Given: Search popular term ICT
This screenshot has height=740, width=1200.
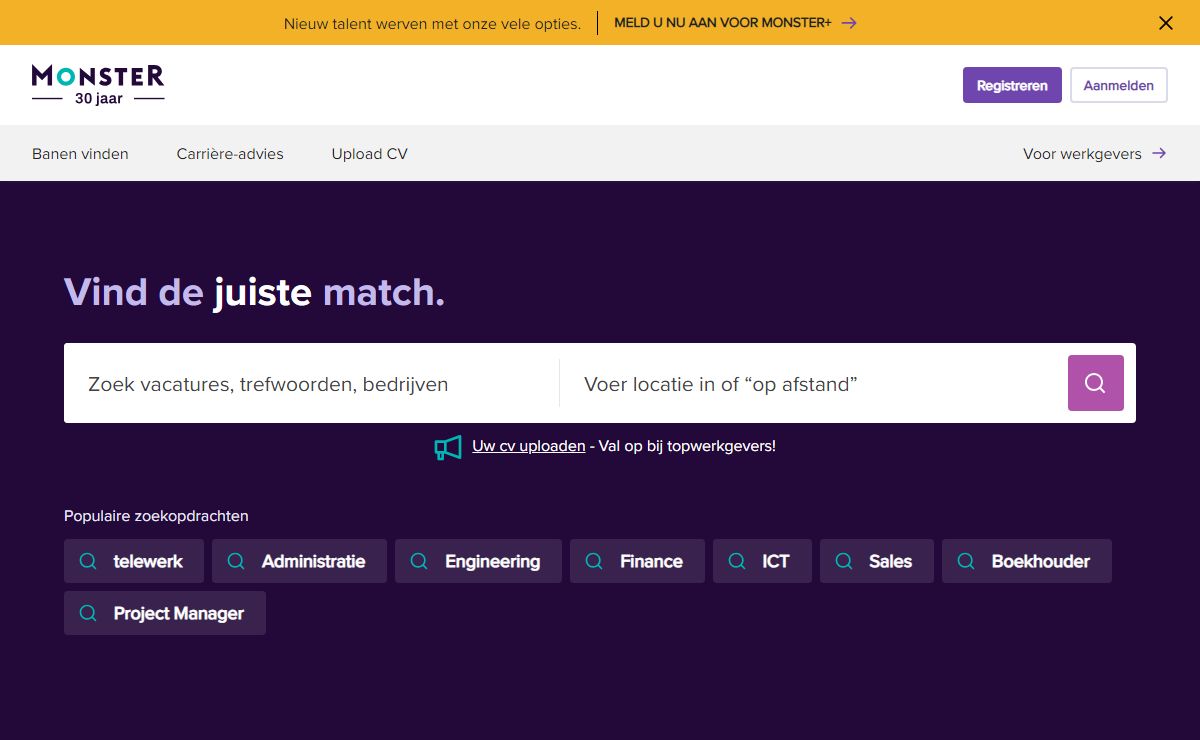Looking at the screenshot, I should click(762, 561).
